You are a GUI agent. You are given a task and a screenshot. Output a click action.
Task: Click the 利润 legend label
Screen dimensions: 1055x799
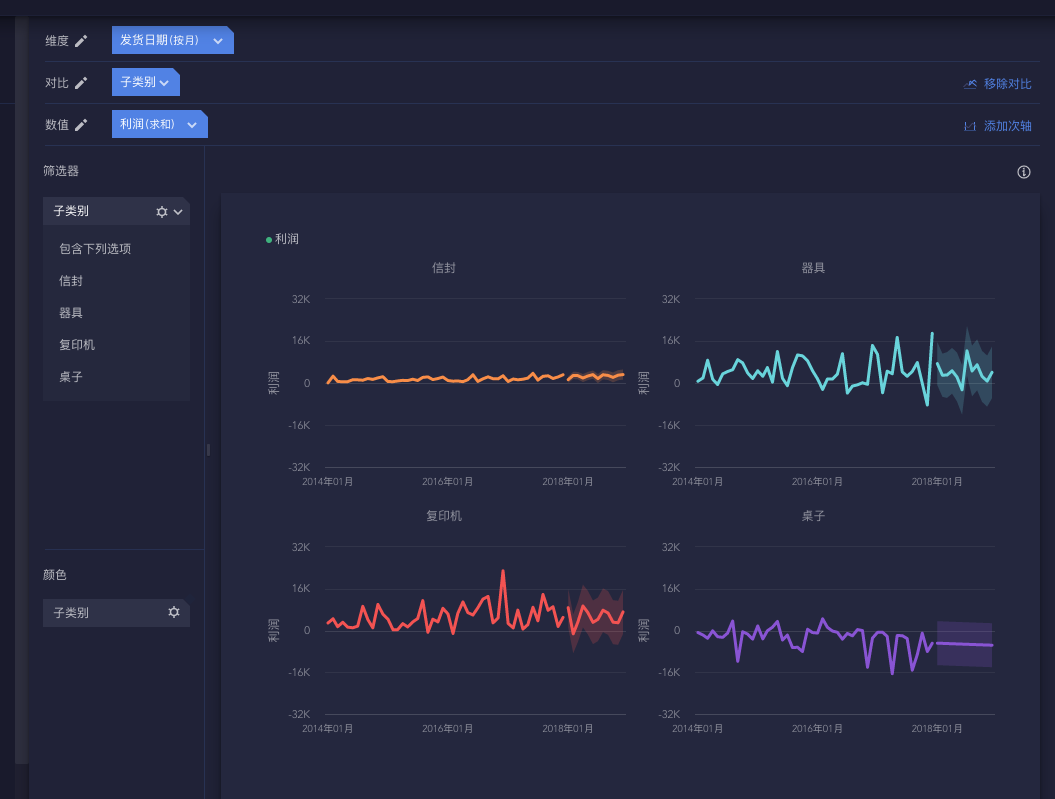[x=287, y=239]
